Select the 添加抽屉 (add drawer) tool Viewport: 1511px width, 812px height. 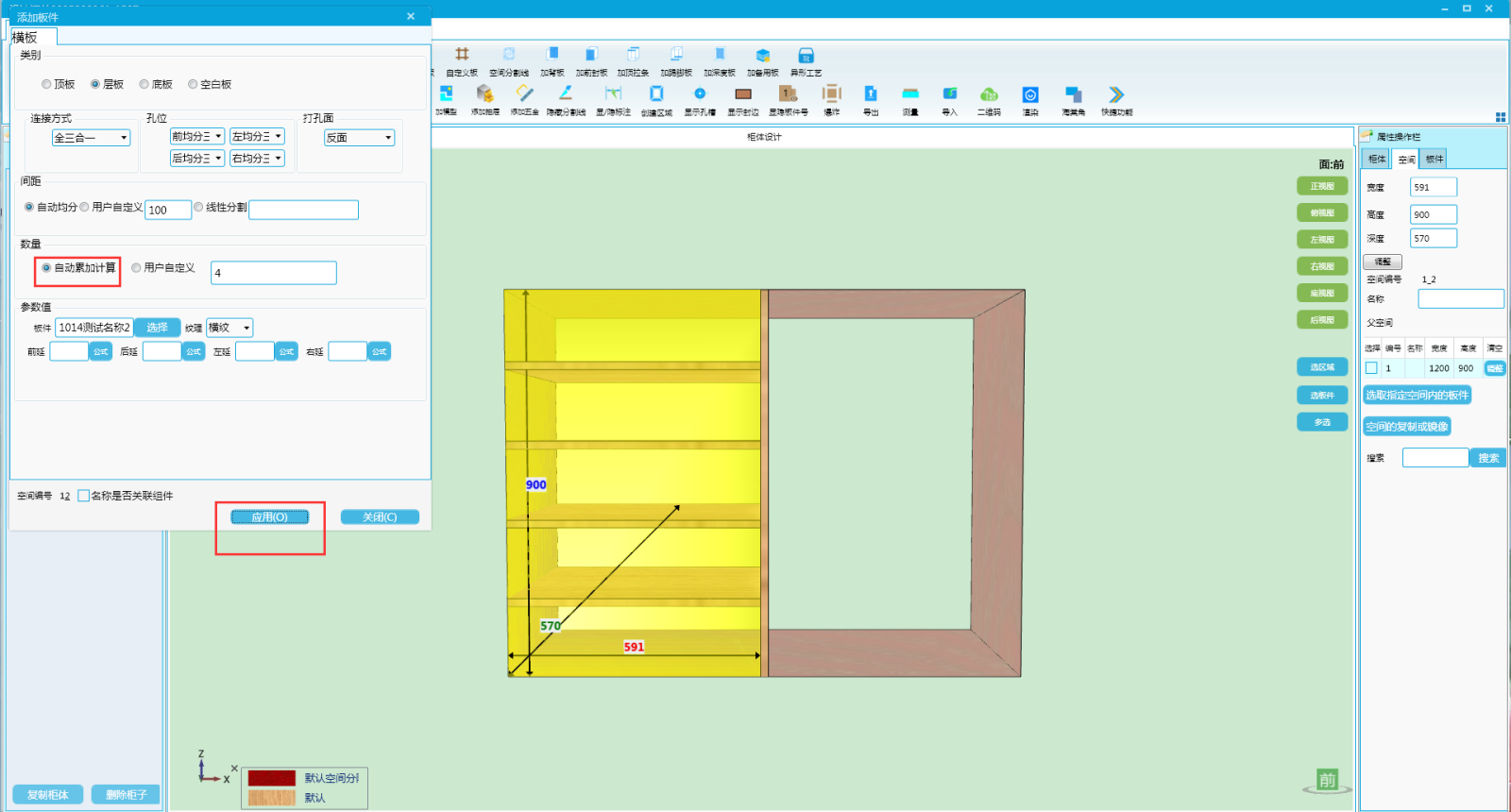tap(484, 94)
